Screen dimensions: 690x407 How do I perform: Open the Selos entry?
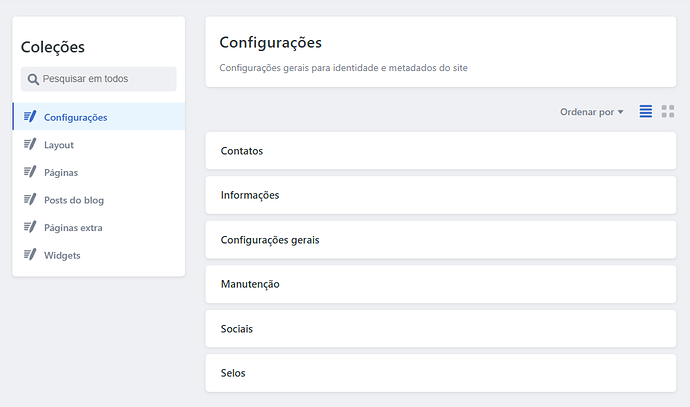coord(440,373)
